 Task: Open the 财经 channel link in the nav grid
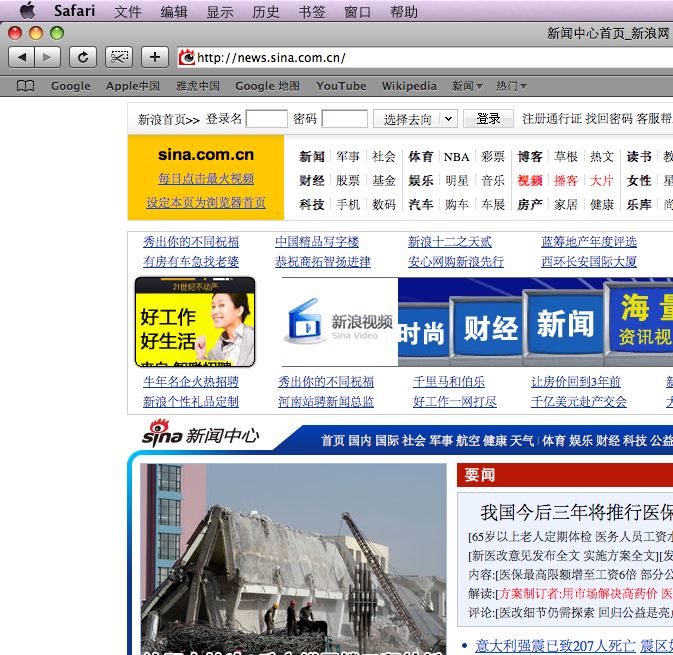click(312, 181)
